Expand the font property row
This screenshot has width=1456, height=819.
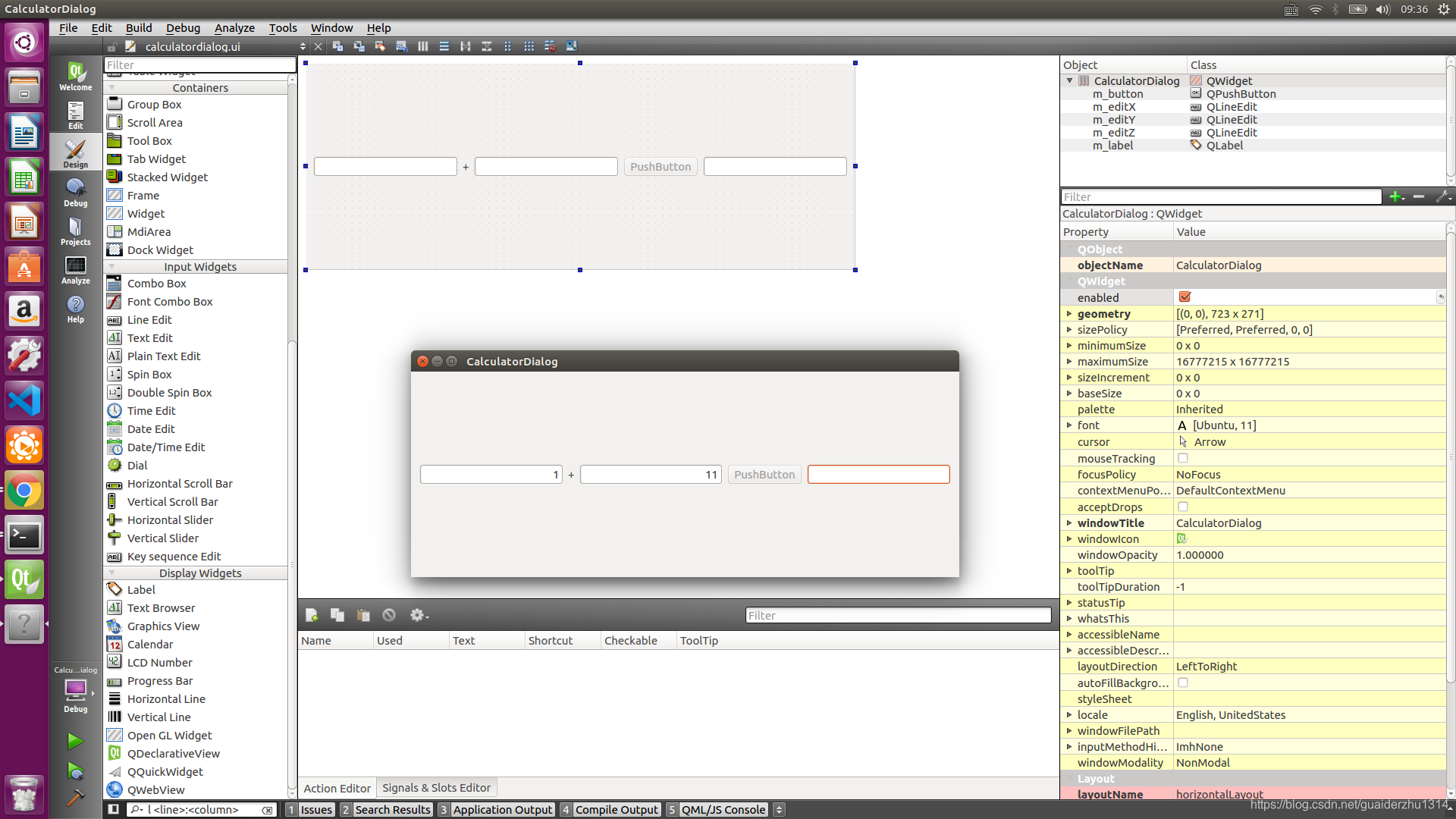[1069, 425]
